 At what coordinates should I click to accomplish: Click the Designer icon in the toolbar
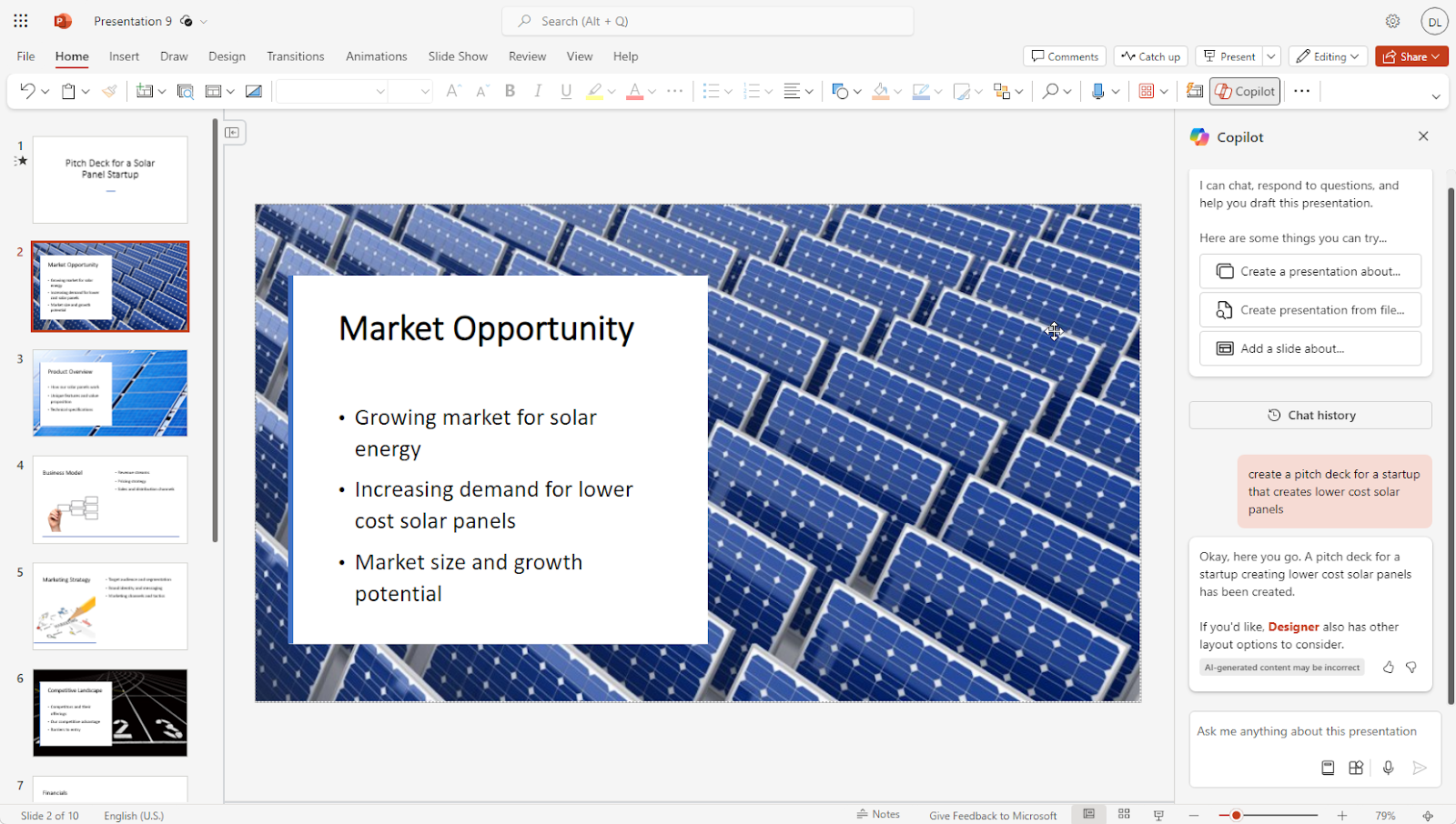1195,91
